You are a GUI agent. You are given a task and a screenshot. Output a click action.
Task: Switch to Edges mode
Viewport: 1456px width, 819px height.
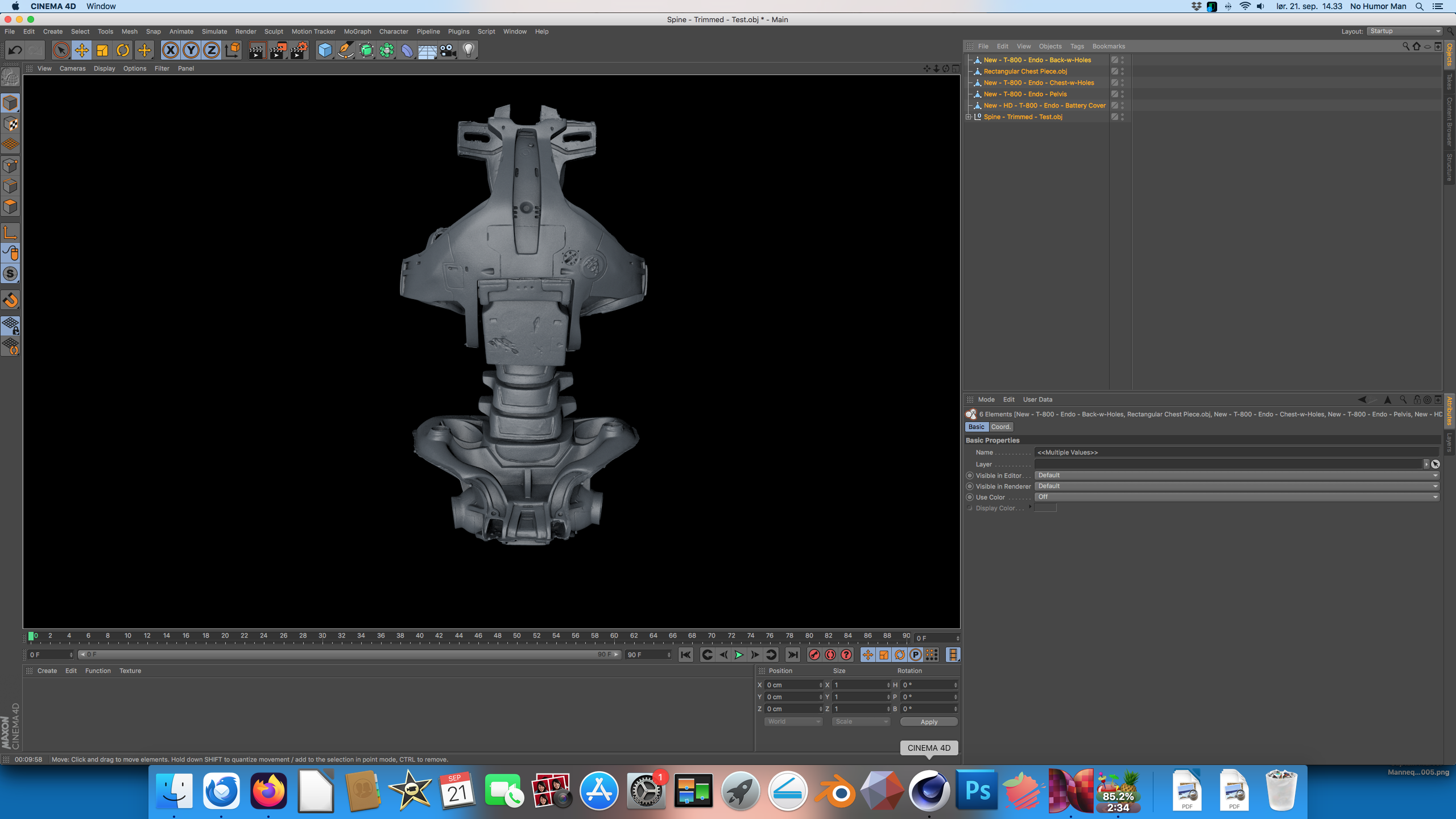click(x=10, y=186)
